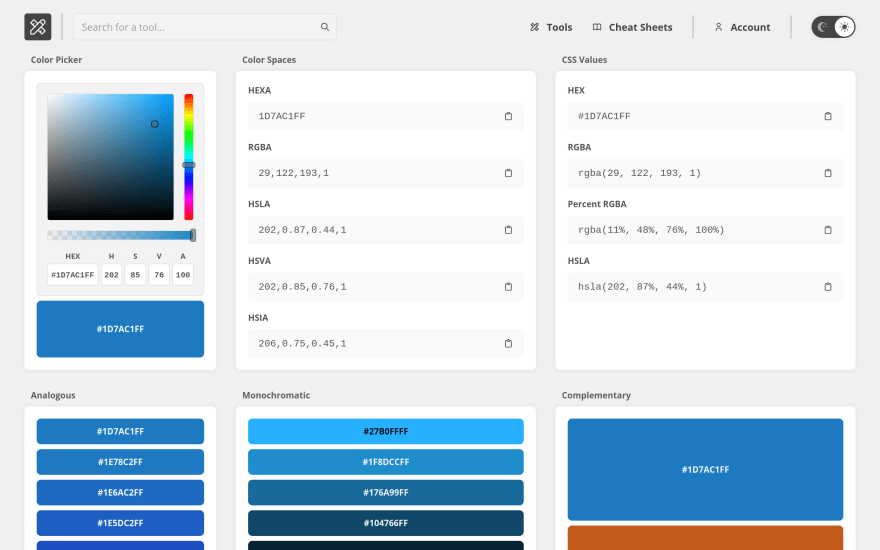Click the Color Spaces section heading

[269, 59]
